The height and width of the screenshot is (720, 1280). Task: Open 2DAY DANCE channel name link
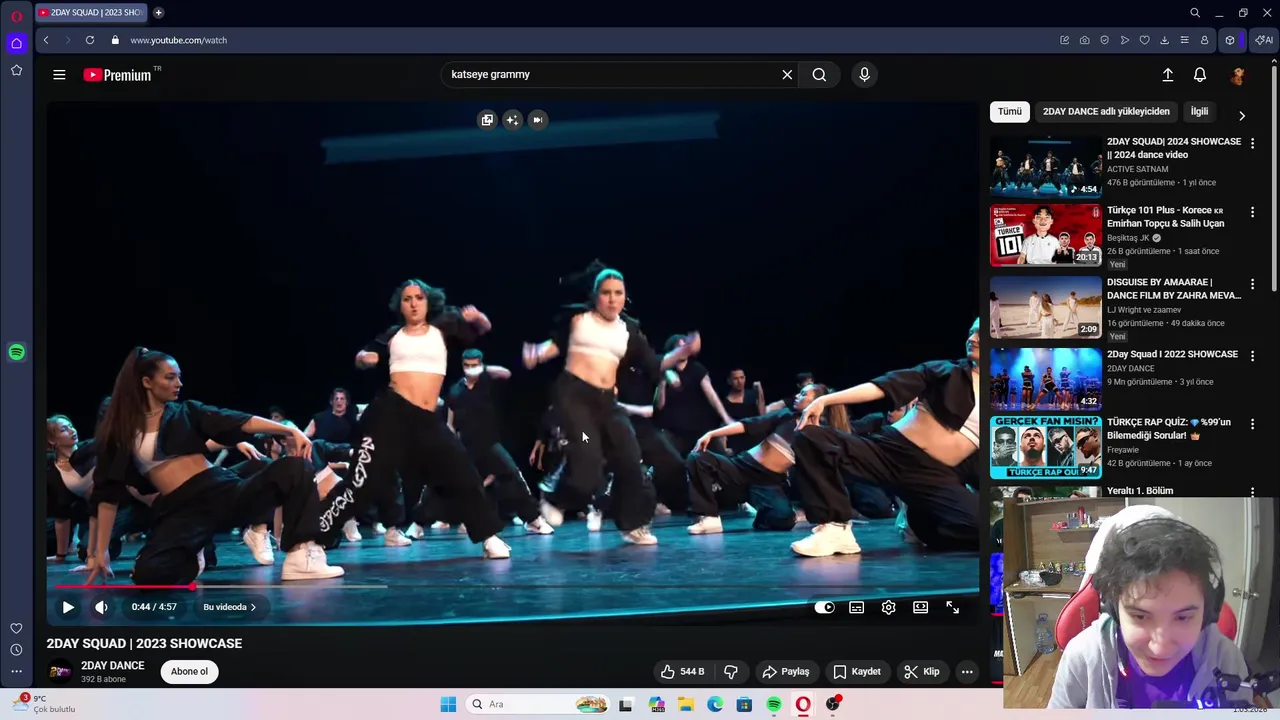(112, 666)
